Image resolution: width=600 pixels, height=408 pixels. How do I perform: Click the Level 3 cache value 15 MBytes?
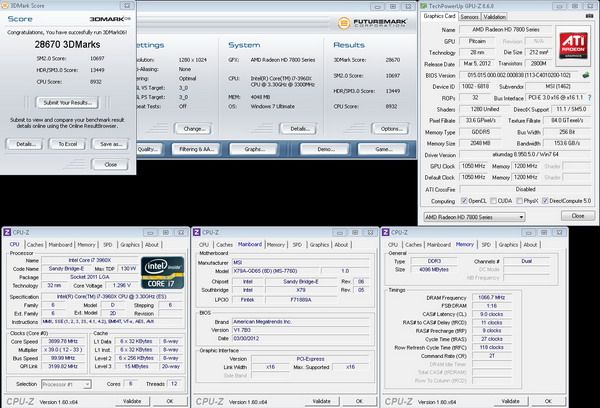click(136, 366)
